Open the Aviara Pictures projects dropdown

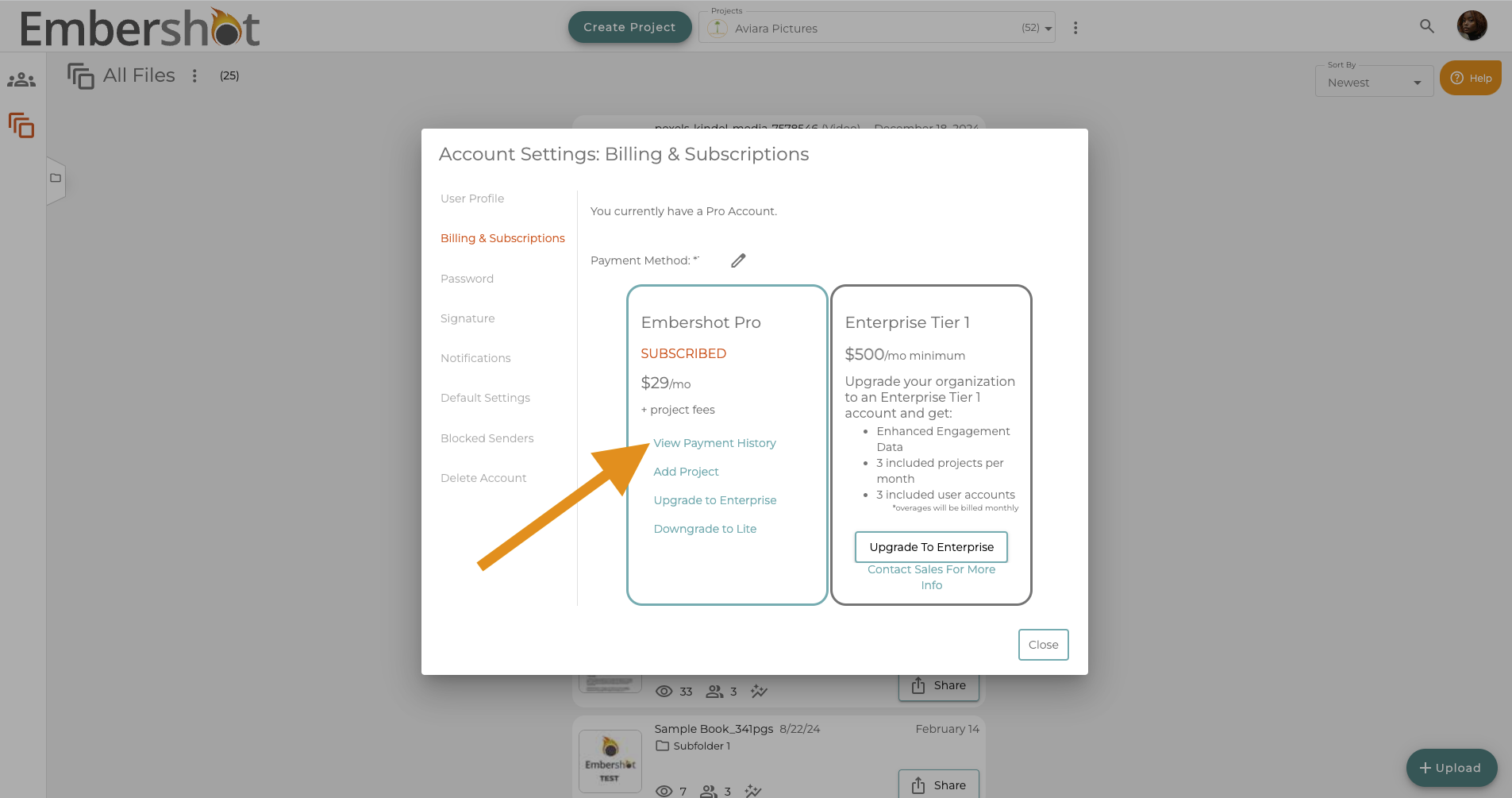pyautogui.click(x=877, y=28)
